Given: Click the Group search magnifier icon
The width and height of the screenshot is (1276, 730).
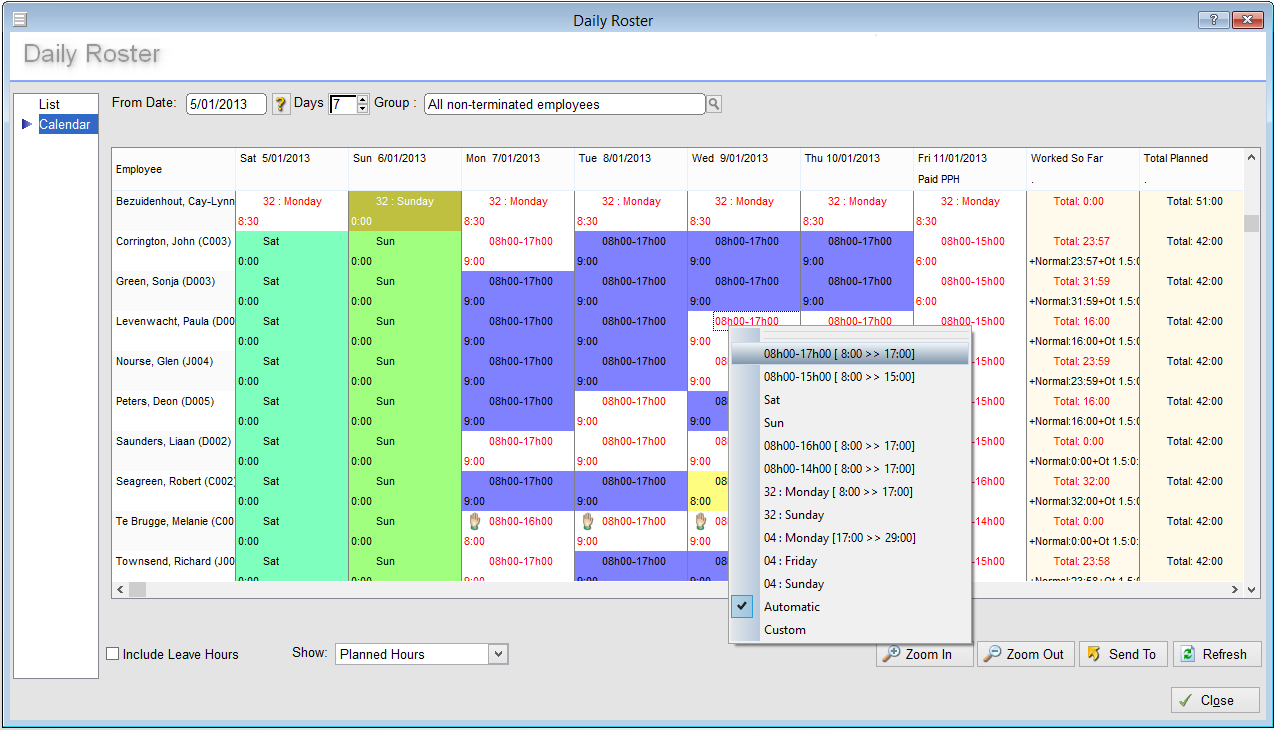Looking at the screenshot, I should [714, 104].
